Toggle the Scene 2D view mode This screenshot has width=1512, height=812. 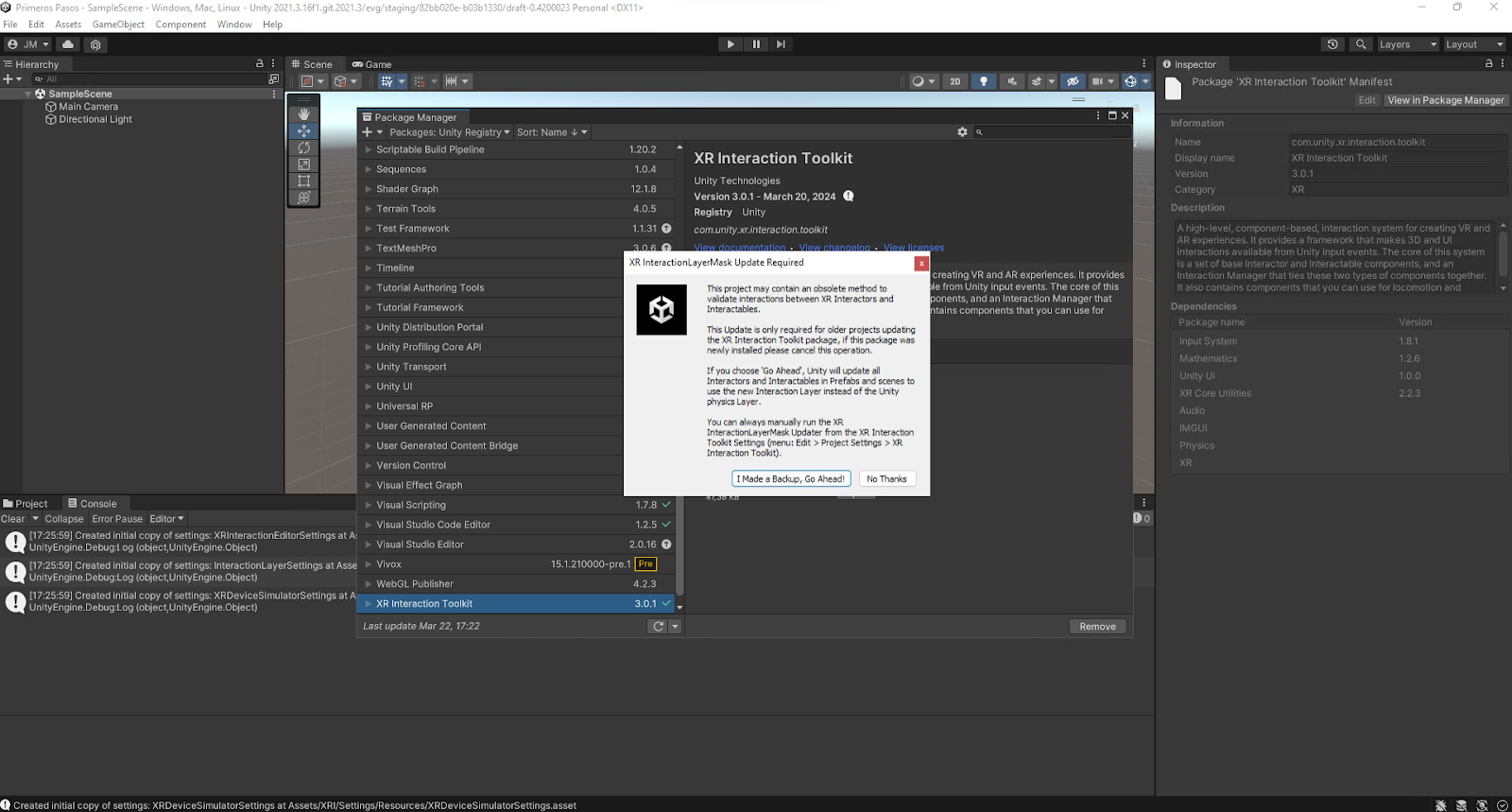[955, 81]
